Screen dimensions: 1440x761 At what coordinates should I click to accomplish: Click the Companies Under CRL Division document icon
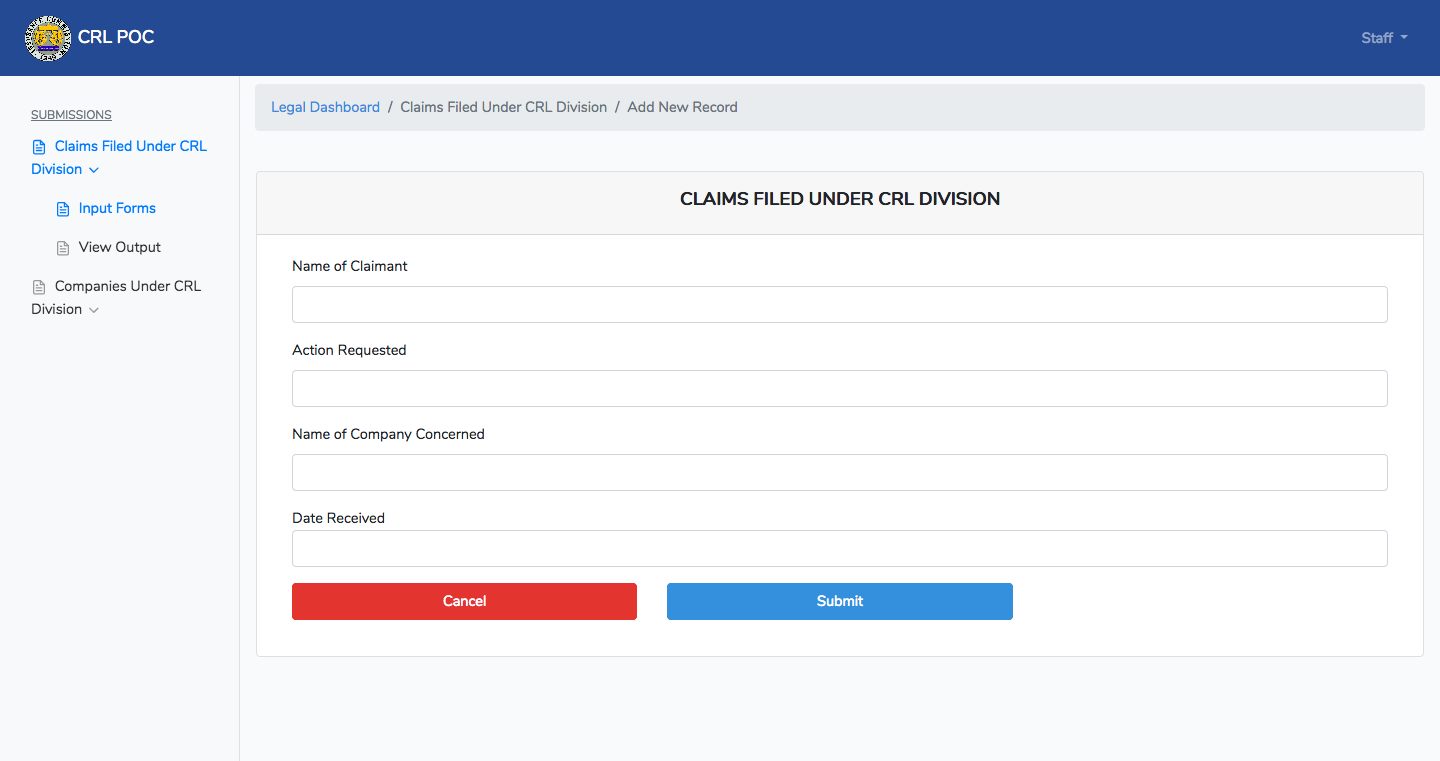[x=39, y=287]
